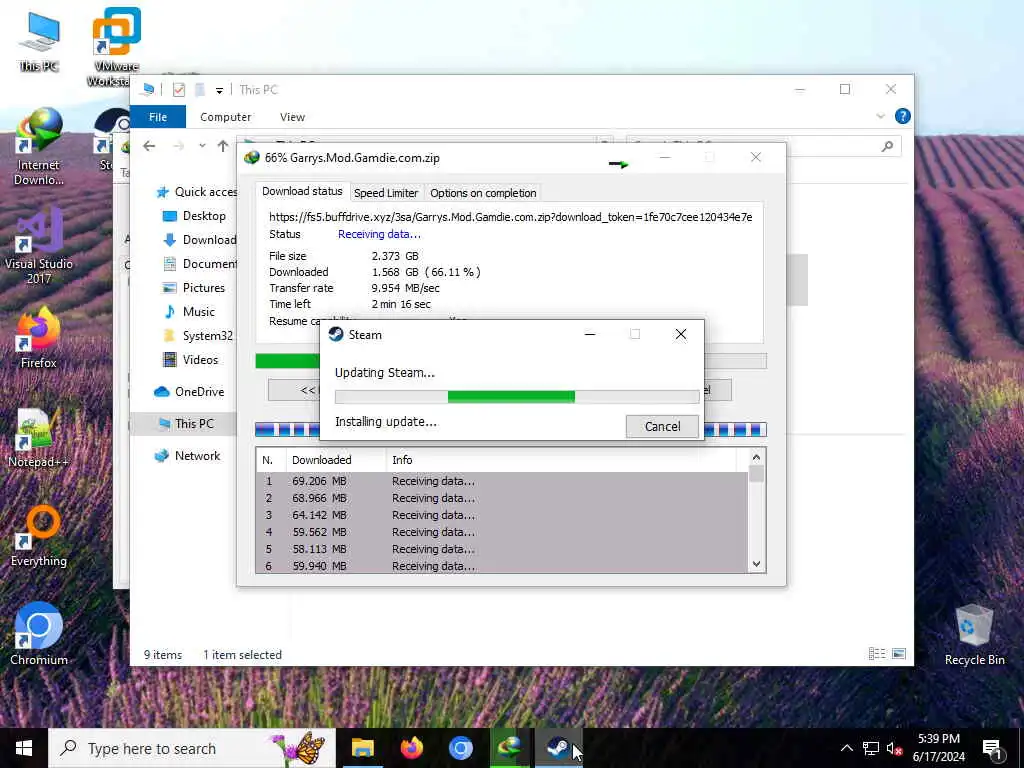Click the muted volume tray icon
The image size is (1024, 768).
[894, 748]
